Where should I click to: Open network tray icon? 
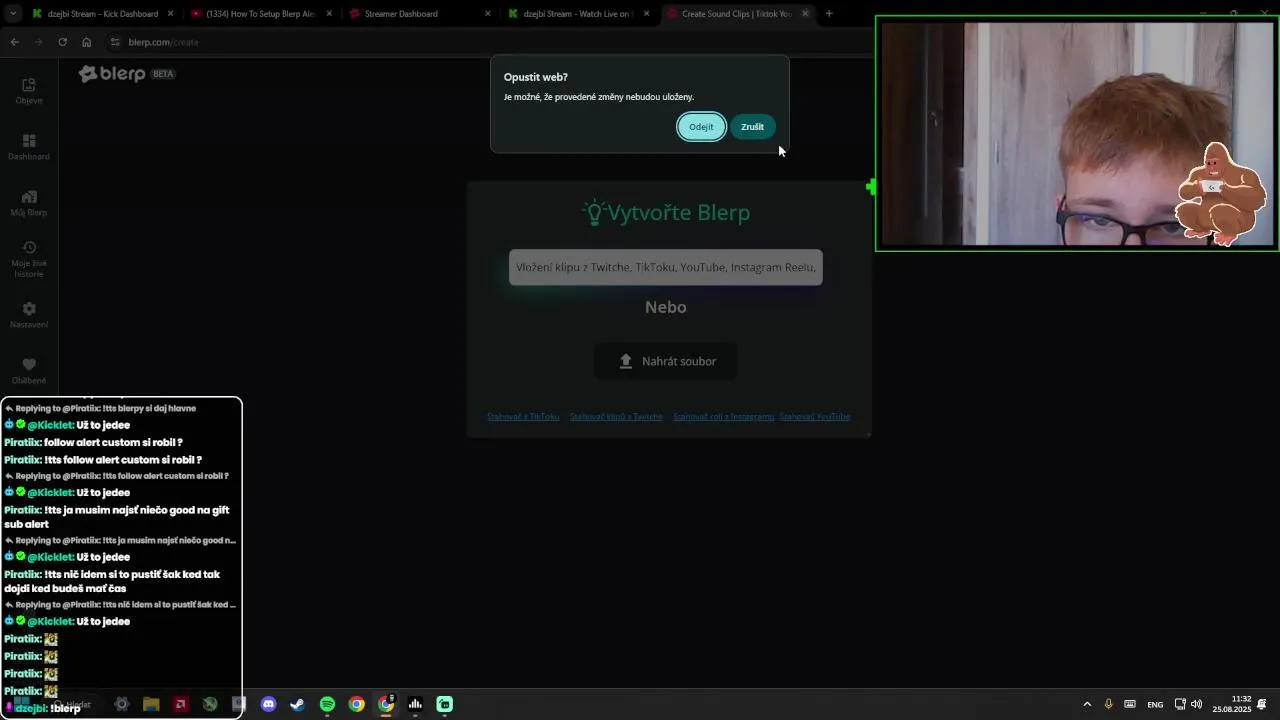point(1180,704)
